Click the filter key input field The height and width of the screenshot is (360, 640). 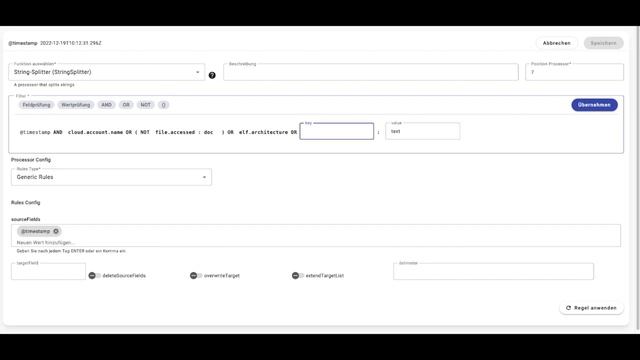pos(337,131)
